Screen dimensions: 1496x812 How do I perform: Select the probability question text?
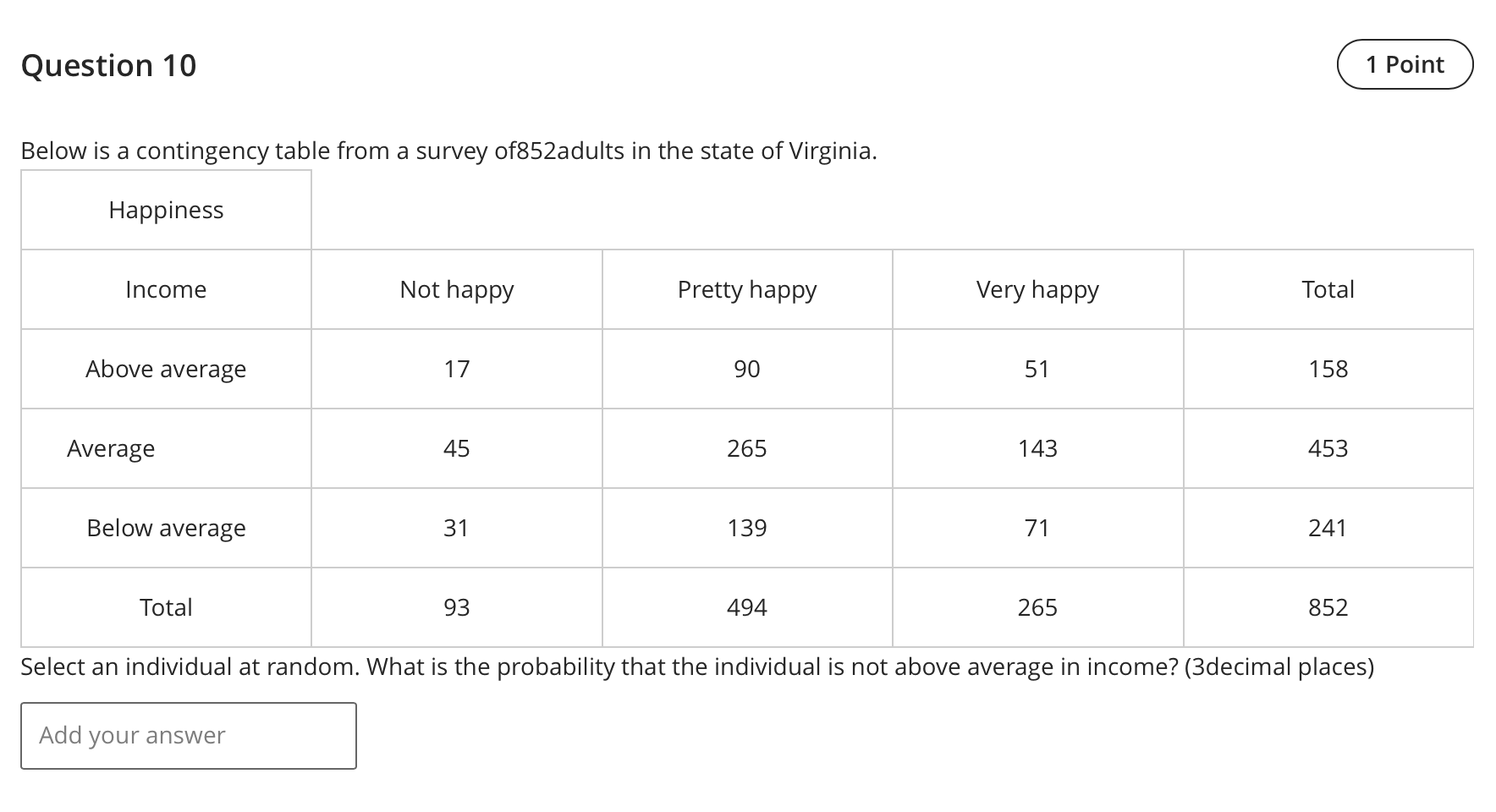[x=613, y=666]
